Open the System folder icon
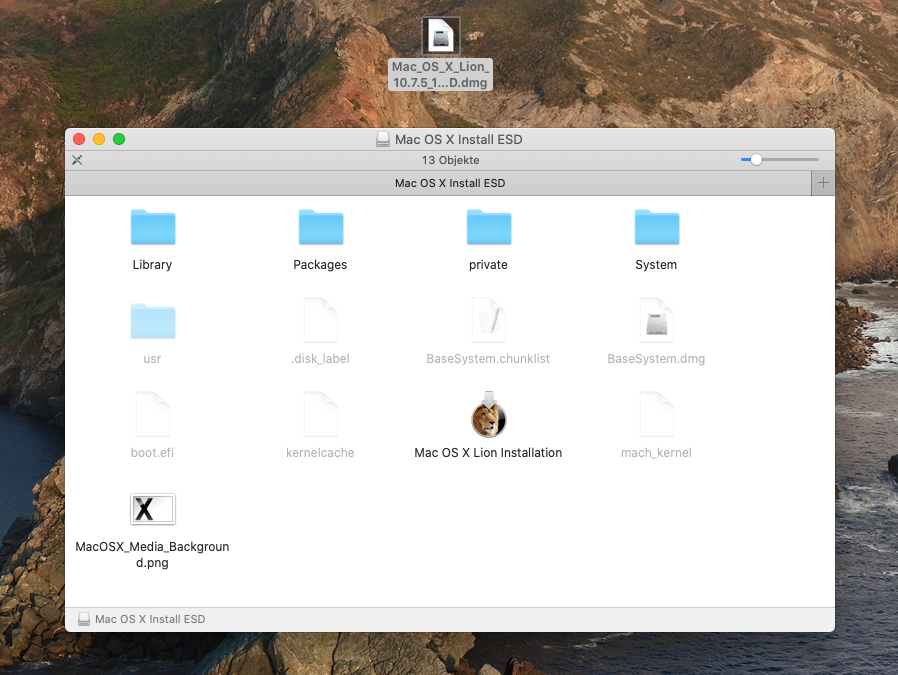This screenshot has height=675, width=898. coord(656,227)
